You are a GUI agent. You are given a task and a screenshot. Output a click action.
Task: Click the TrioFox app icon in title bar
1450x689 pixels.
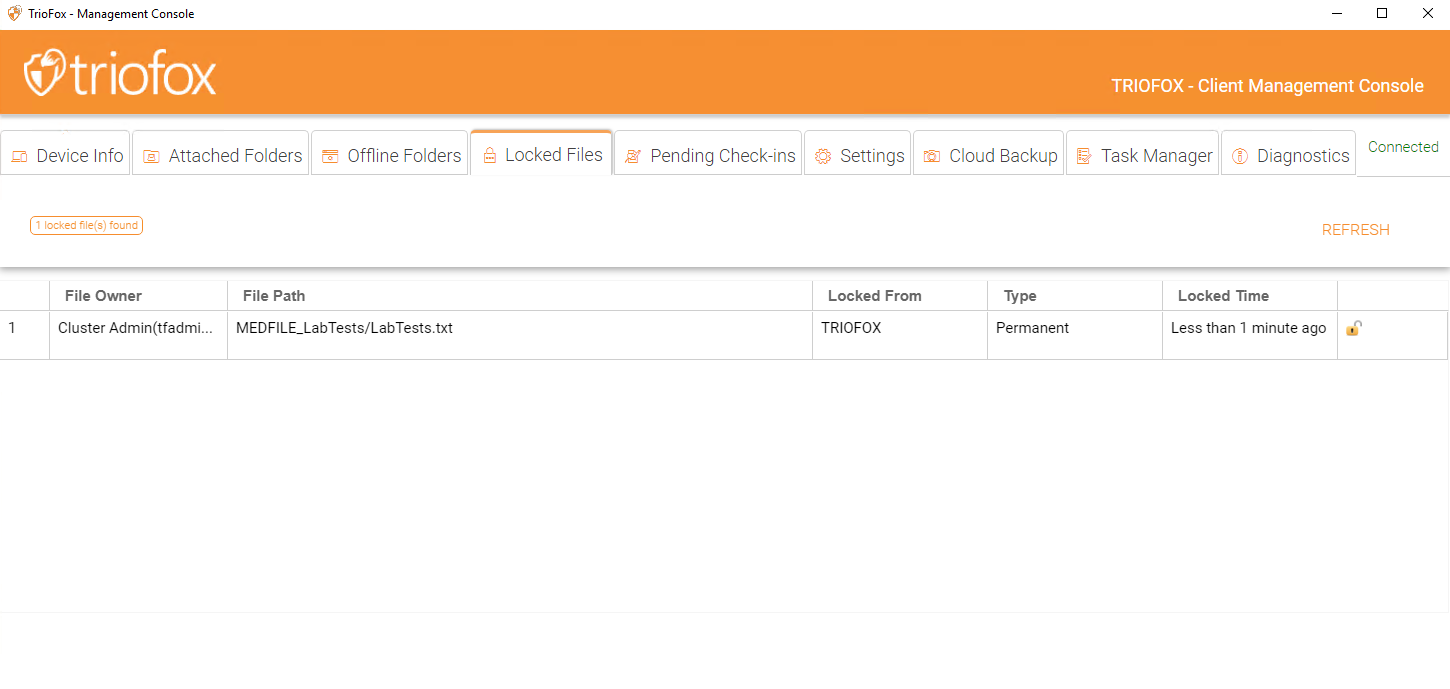point(14,14)
